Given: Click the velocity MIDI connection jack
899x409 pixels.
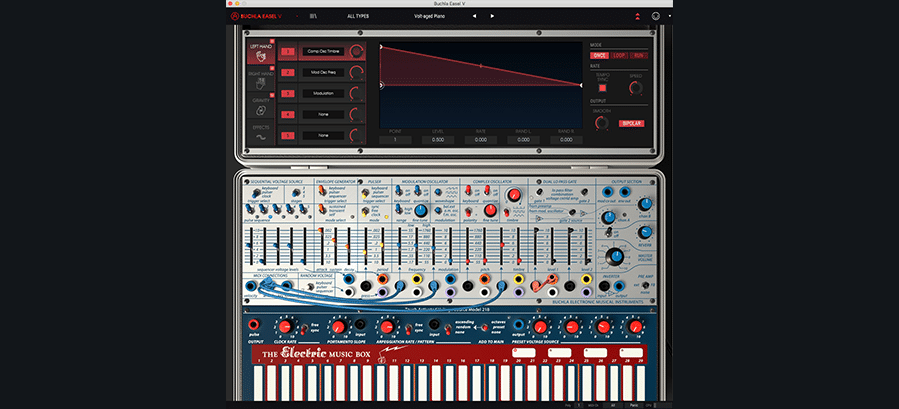Looking at the screenshot, I should (251, 285).
